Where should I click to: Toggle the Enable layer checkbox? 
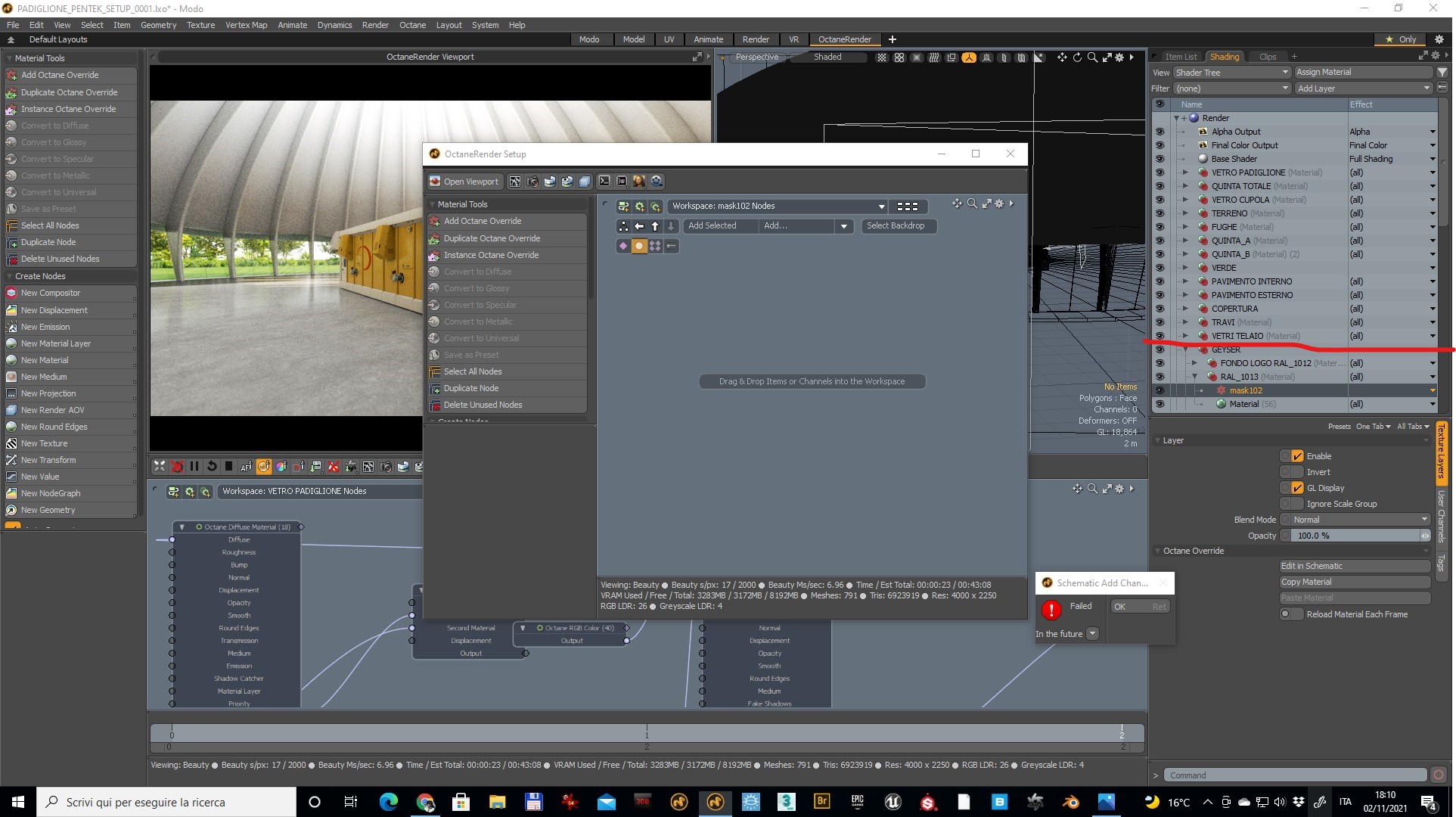click(x=1297, y=456)
